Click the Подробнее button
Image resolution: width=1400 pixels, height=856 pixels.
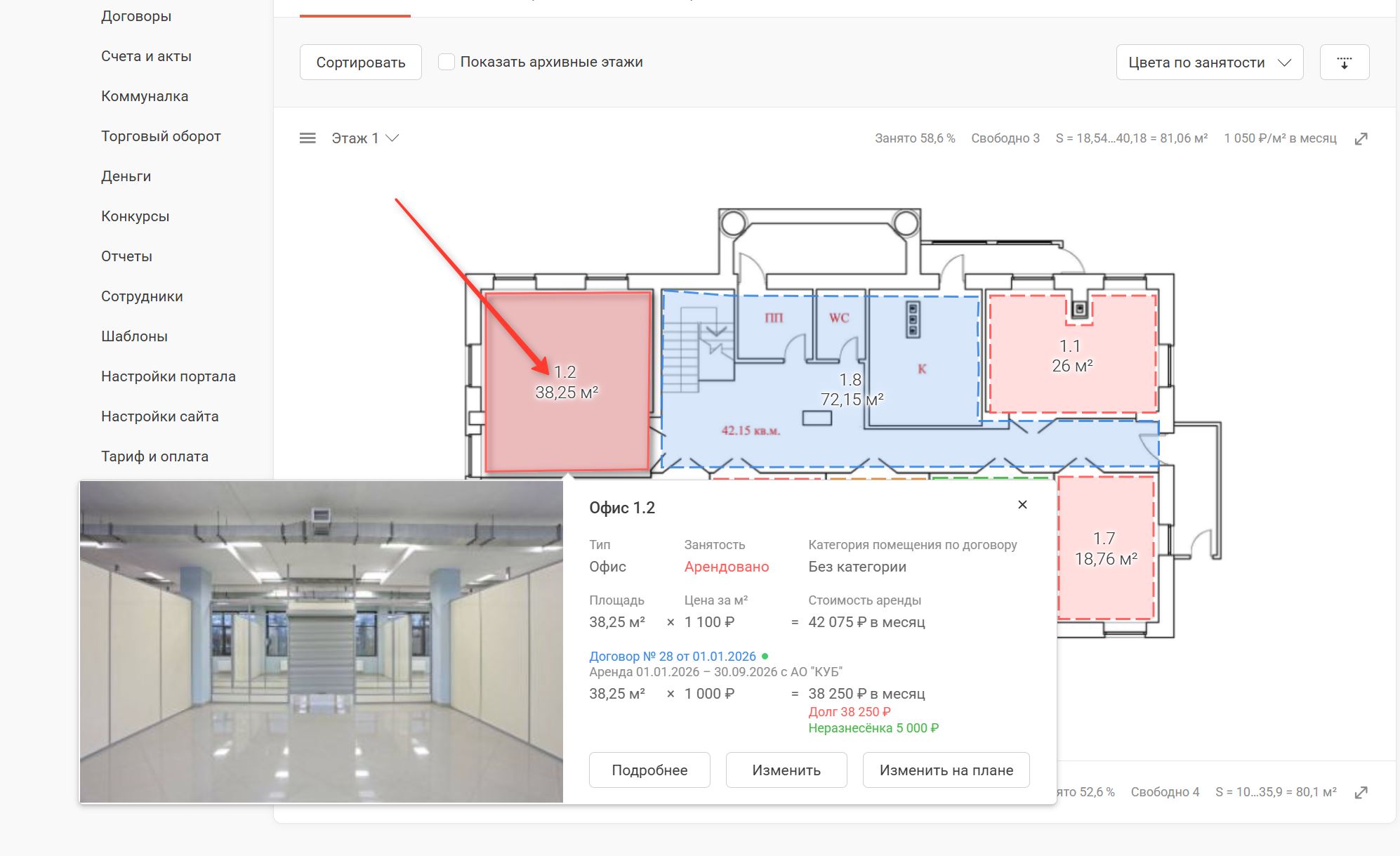[649, 770]
